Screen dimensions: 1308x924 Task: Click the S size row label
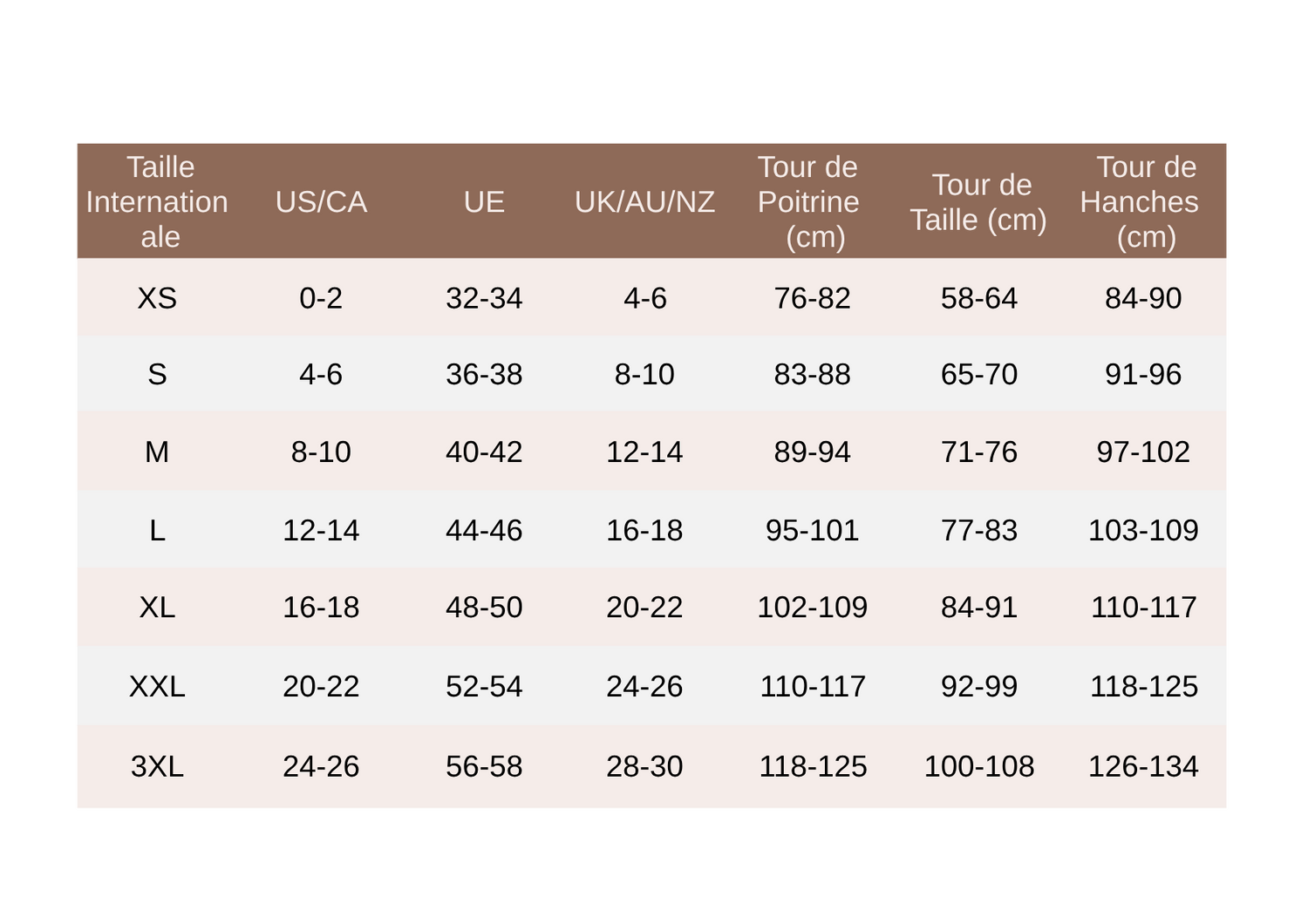(157, 374)
